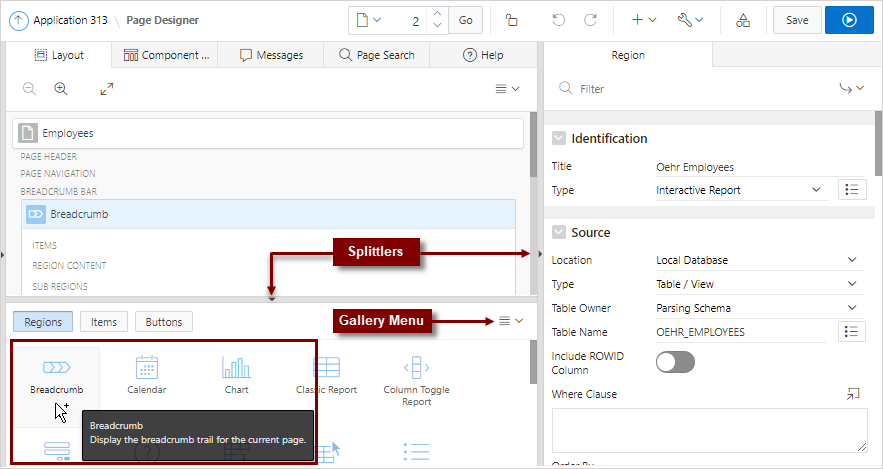Open the Table Owner dropdown
This screenshot has height=469, width=883.
[x=759, y=308]
